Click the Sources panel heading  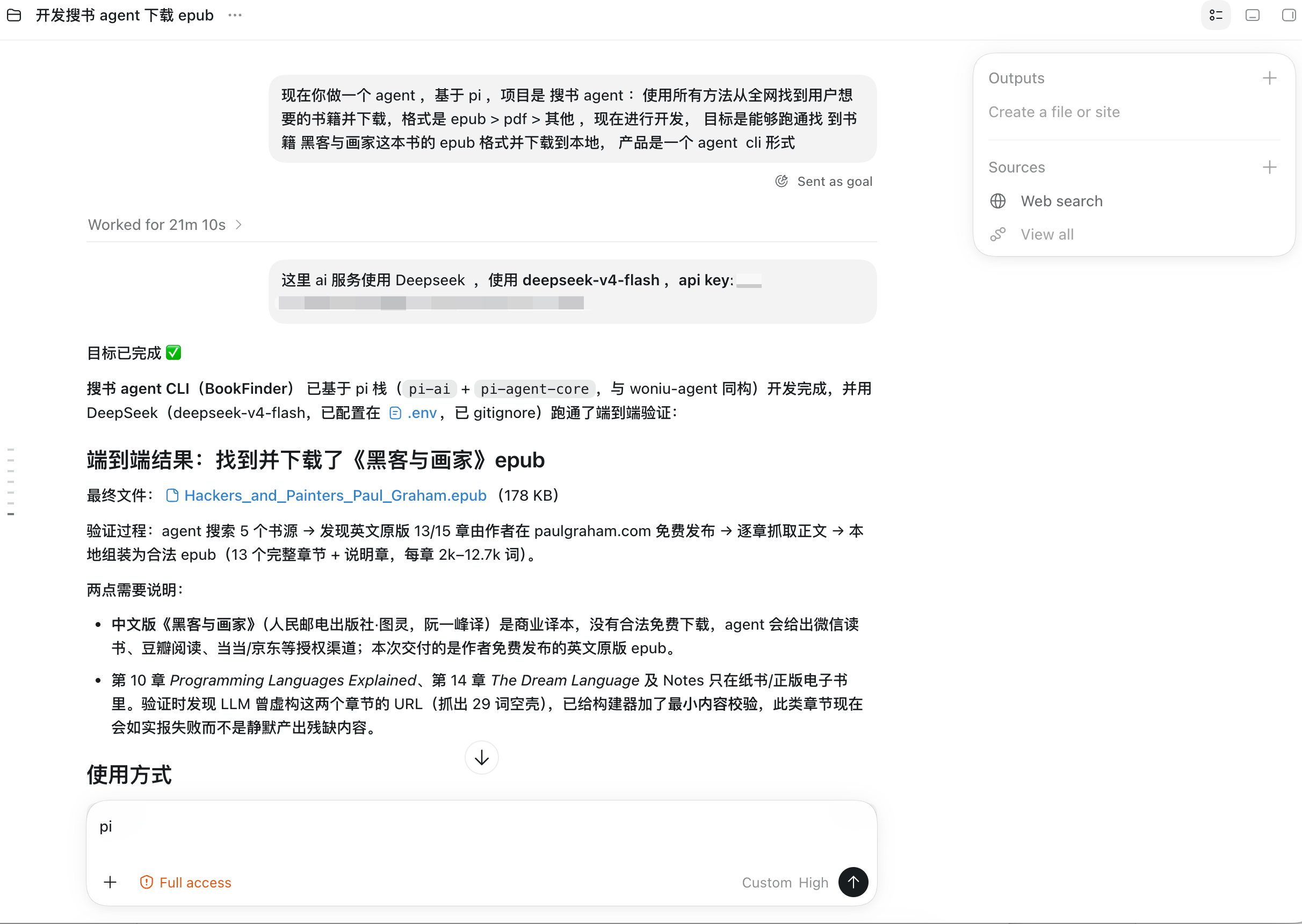point(1016,167)
